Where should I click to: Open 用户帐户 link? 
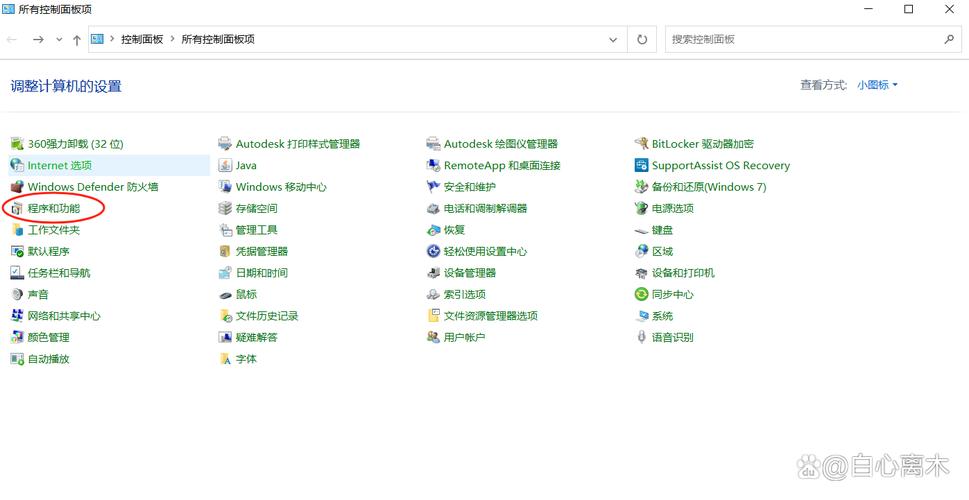pos(465,337)
